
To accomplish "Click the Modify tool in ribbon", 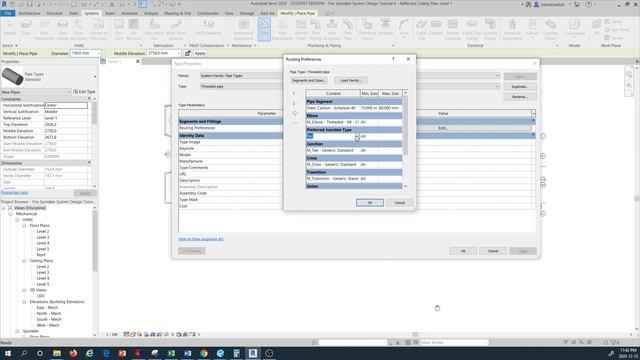I will pos(9,28).
